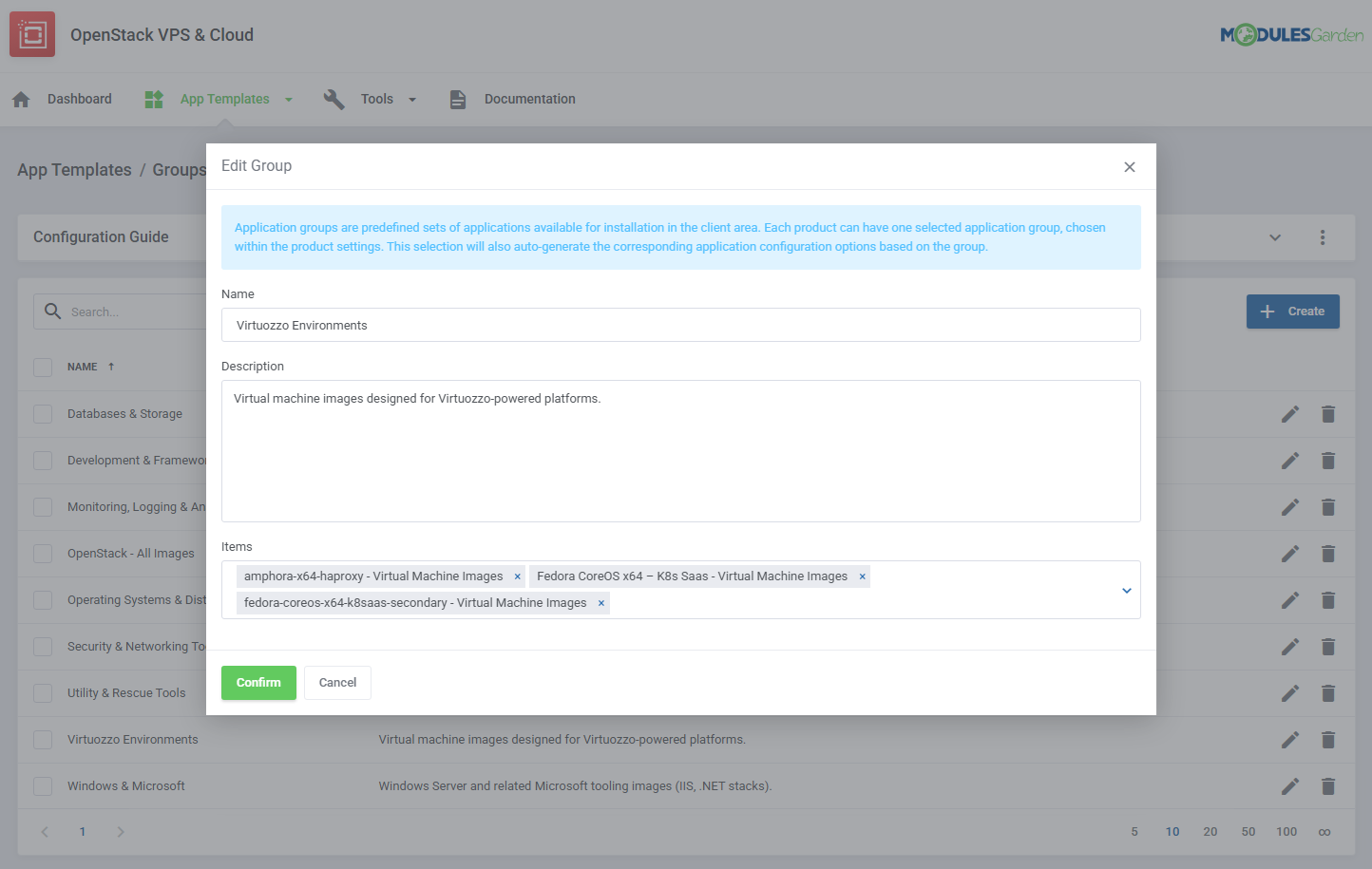Check the OpenStack - All Images checkbox

[42, 553]
